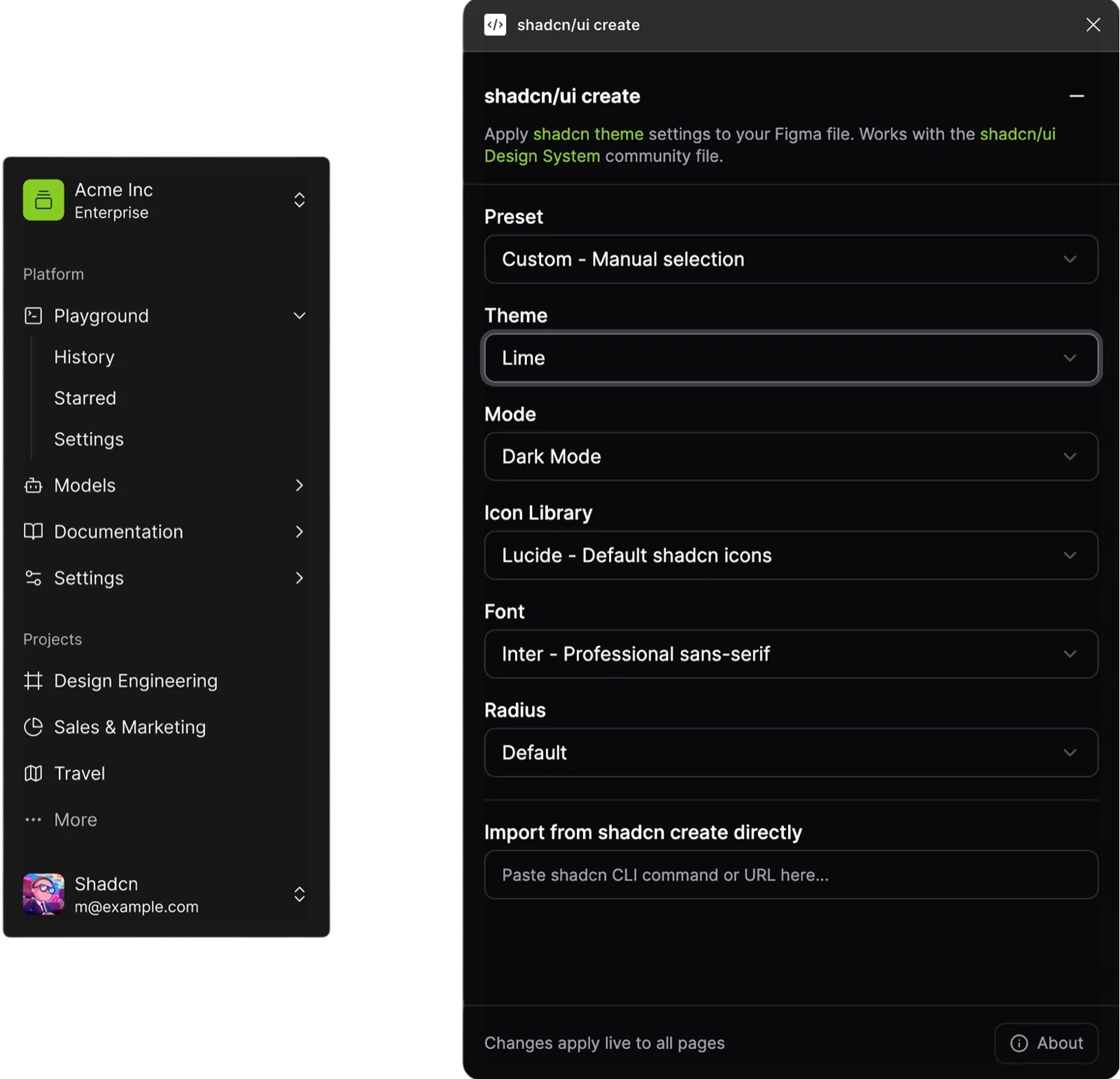The image size is (1120, 1079).
Task: Click the Models robot icon
Action: coord(33,485)
